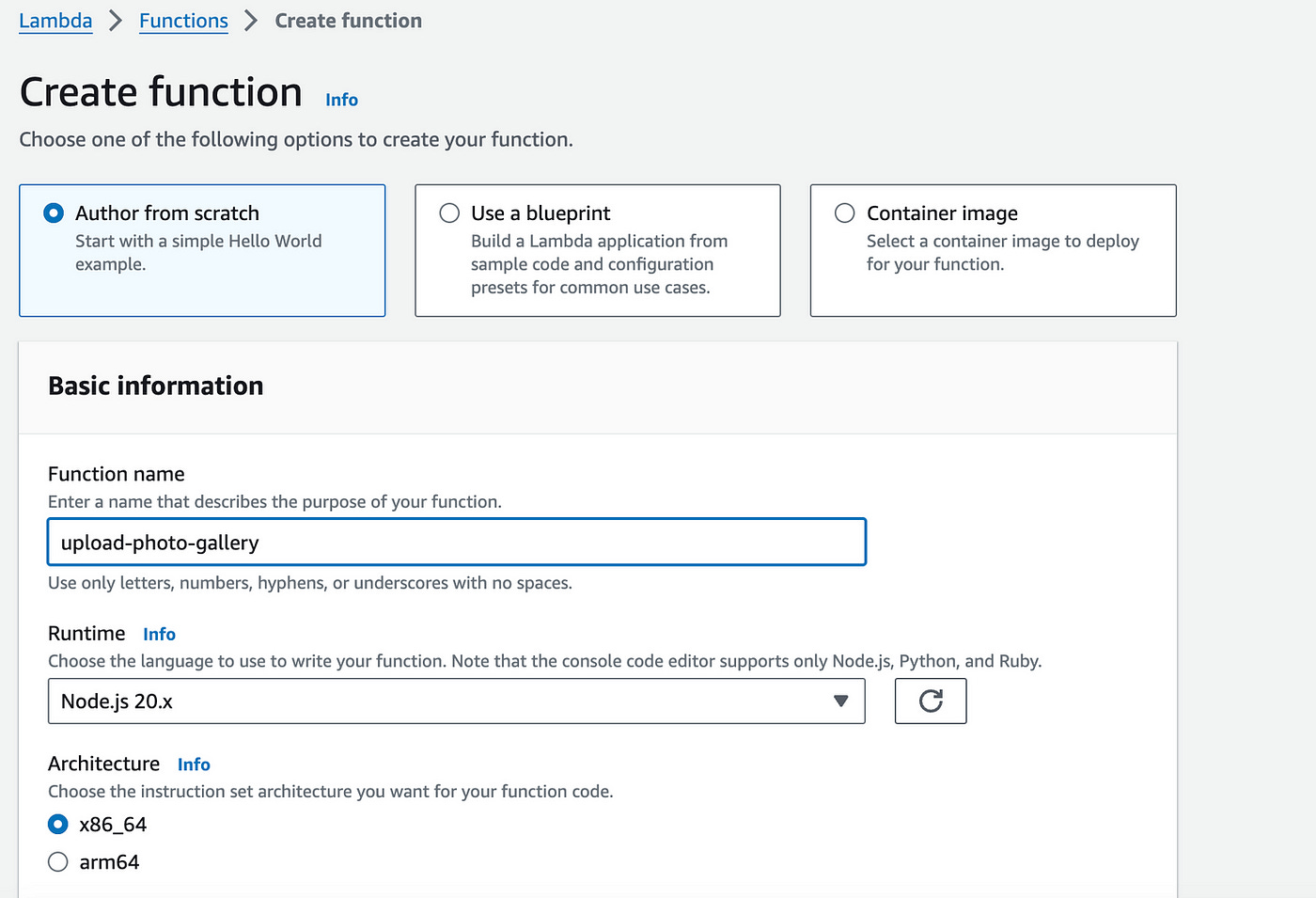This screenshot has height=898, width=1316.
Task: Go to Lambda breadcrumb link
Action: tap(55, 21)
